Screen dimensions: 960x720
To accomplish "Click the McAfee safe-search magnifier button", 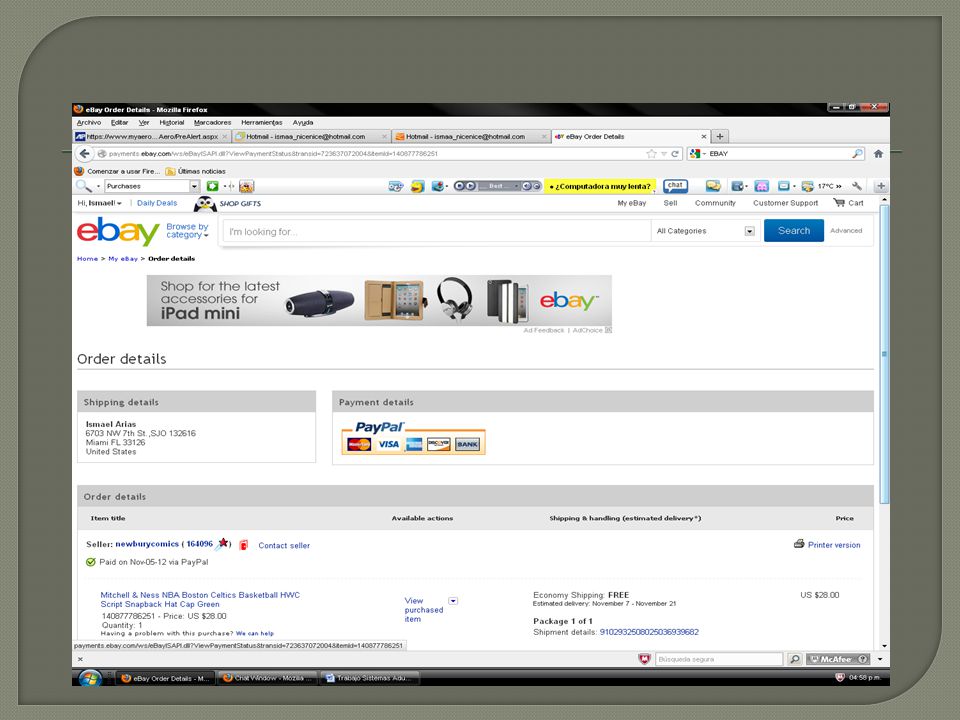I will 794,659.
